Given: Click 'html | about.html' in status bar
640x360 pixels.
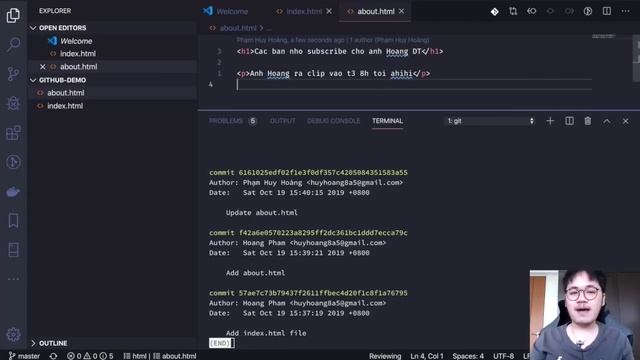Looking at the screenshot, I should click(160, 356).
